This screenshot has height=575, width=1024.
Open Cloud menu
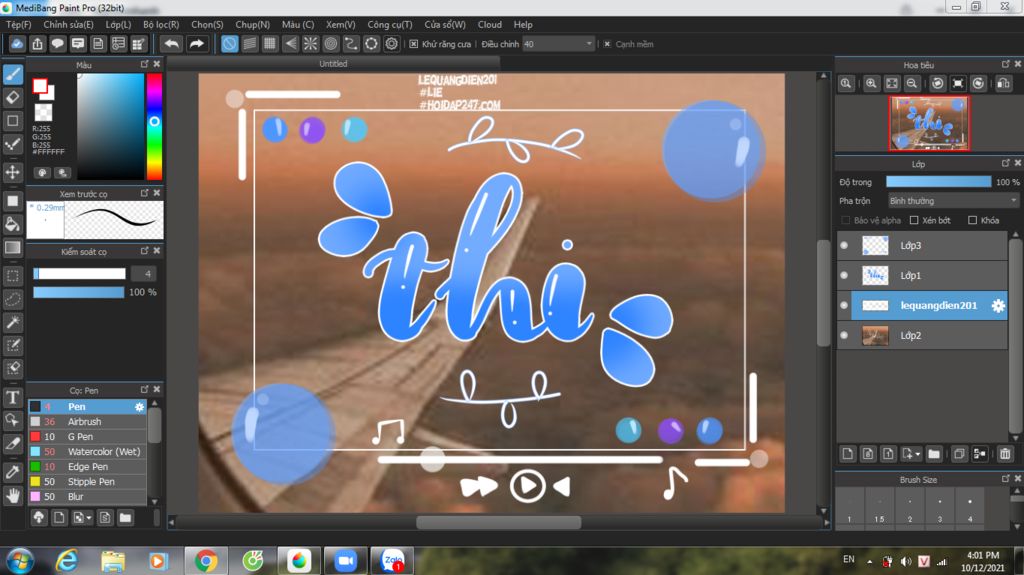490,24
